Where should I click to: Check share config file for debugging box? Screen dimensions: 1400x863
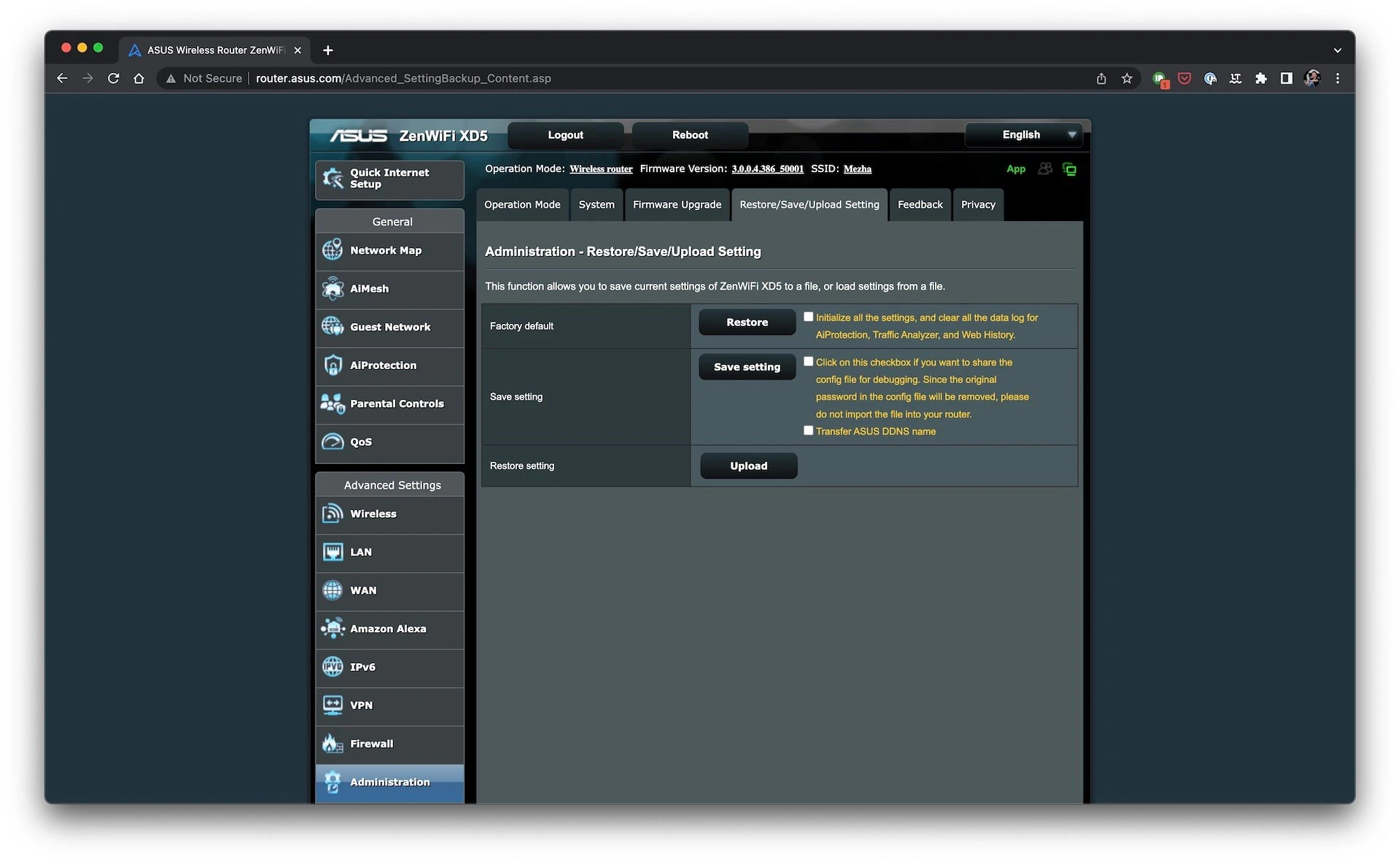click(x=808, y=361)
